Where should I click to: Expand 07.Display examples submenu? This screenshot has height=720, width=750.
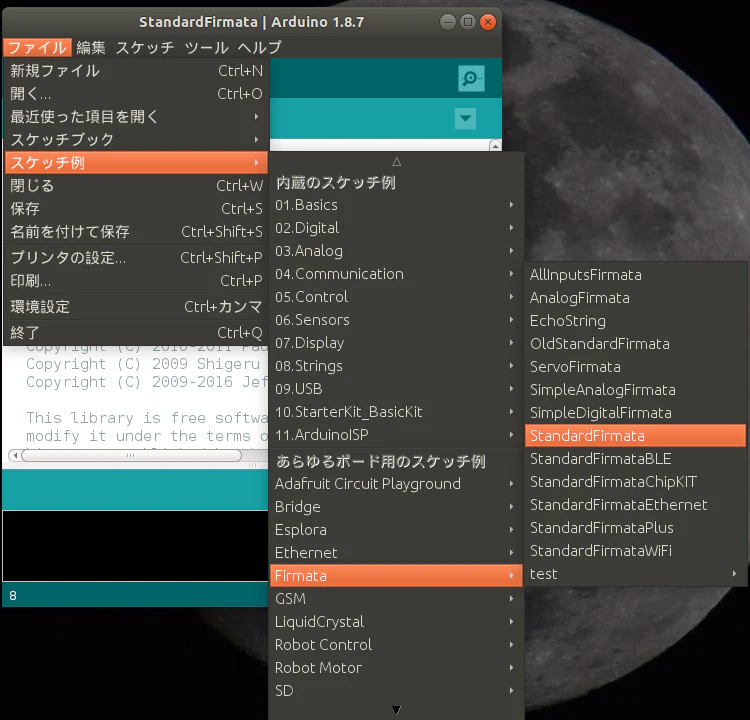pyautogui.click(x=396, y=343)
